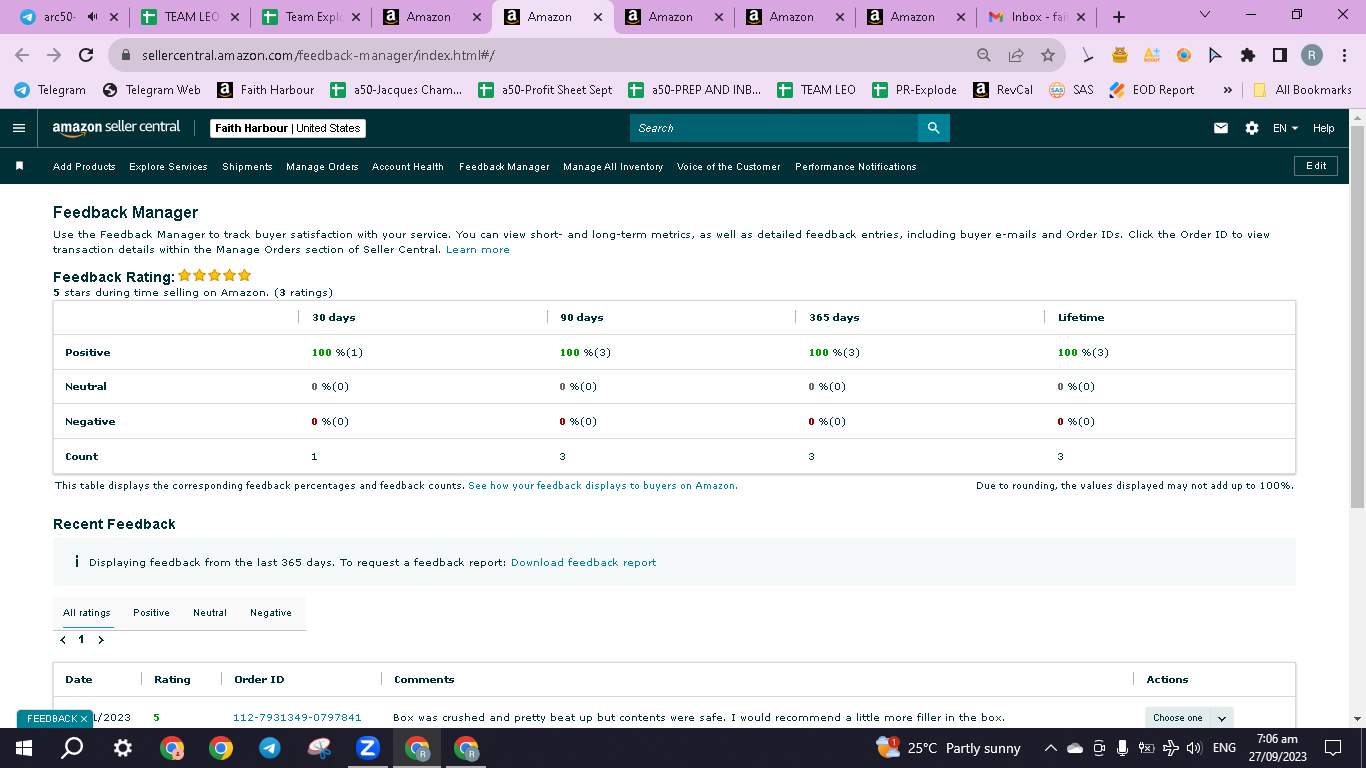Image resolution: width=1366 pixels, height=768 pixels.
Task: Share this page from the address bar
Action: tap(1016, 56)
